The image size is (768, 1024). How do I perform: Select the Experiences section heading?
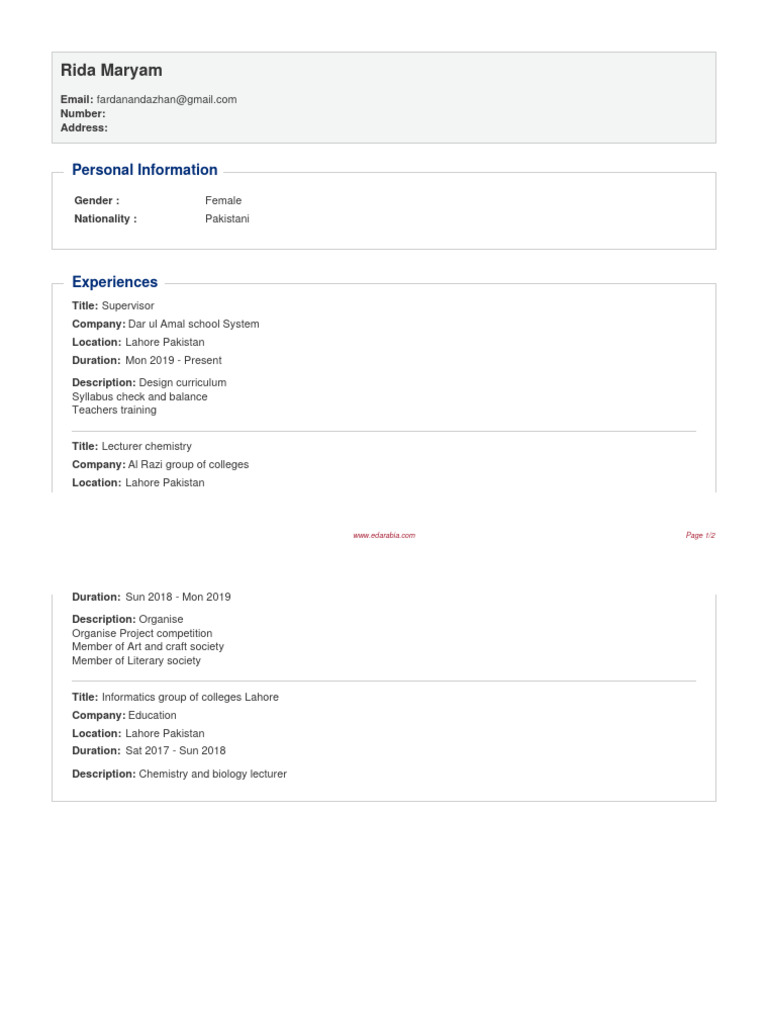tap(115, 282)
